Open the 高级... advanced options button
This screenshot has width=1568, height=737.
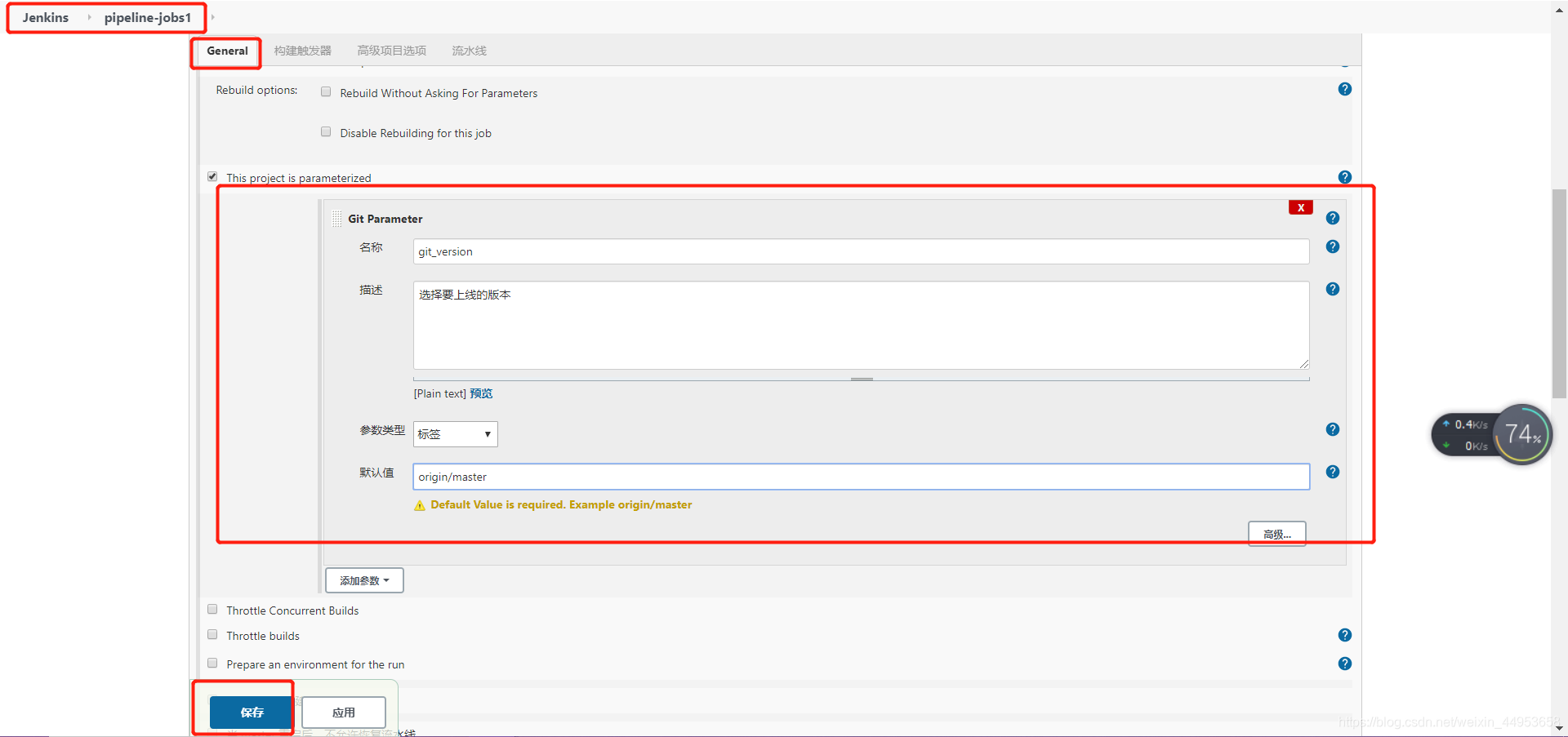(1276, 534)
